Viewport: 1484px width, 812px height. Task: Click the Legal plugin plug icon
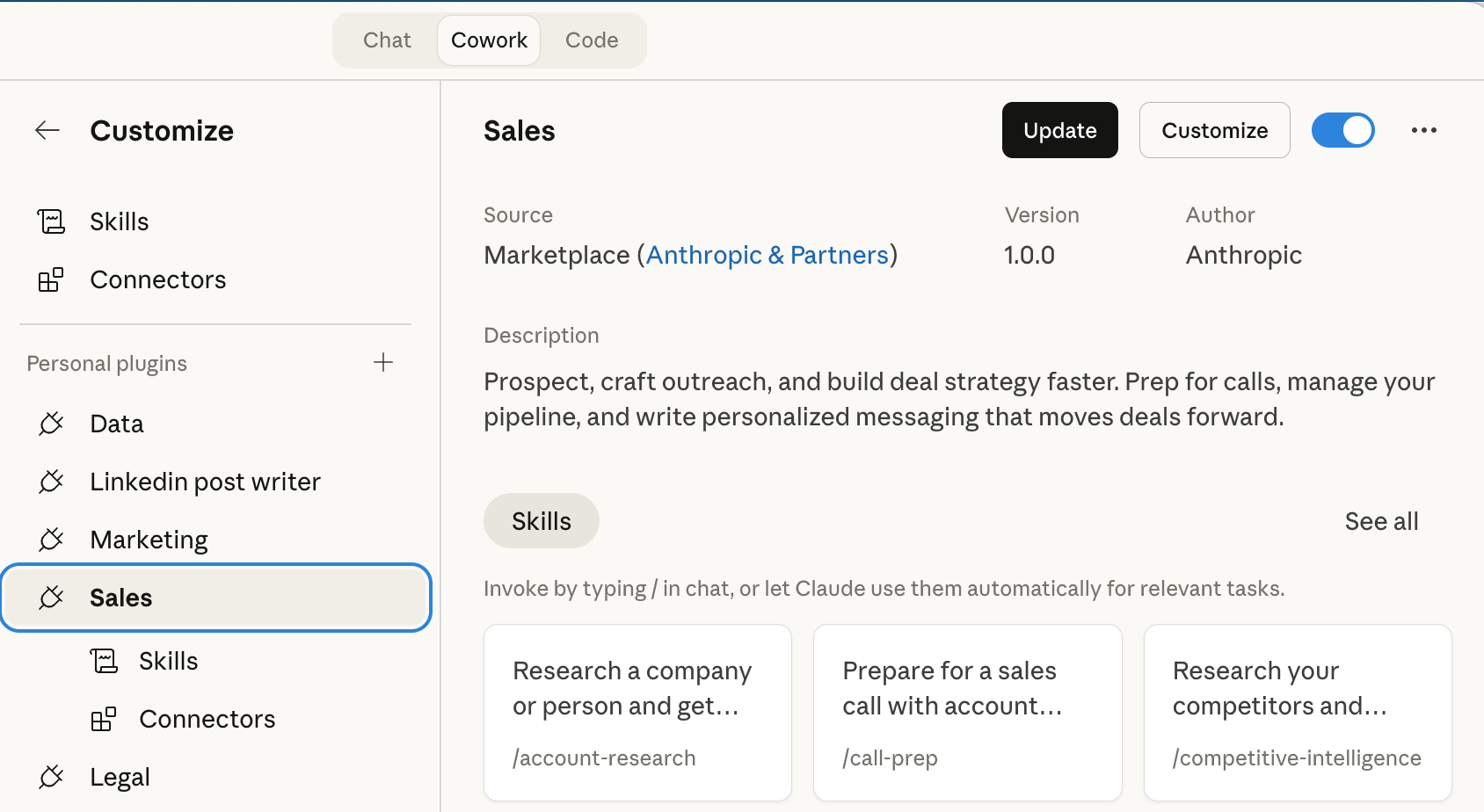(51, 777)
